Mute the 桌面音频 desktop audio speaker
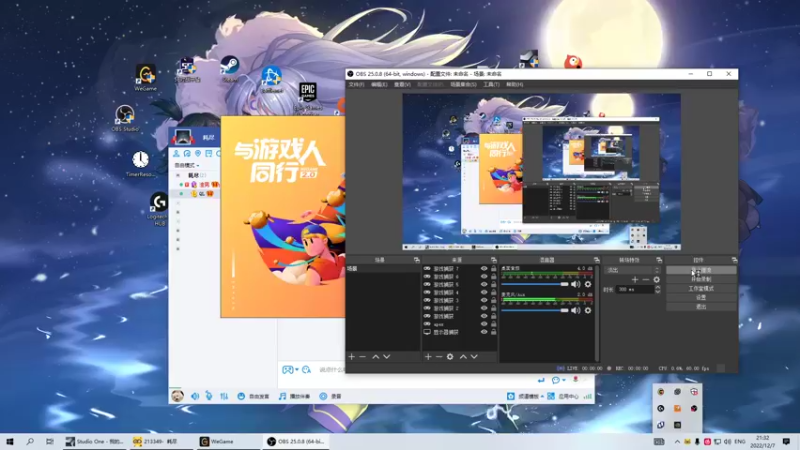800x450 pixels. [576, 284]
